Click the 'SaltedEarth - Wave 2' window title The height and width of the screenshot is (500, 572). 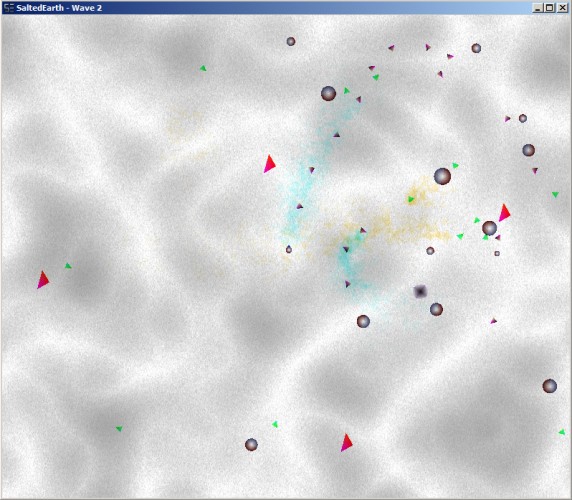(x=59, y=8)
